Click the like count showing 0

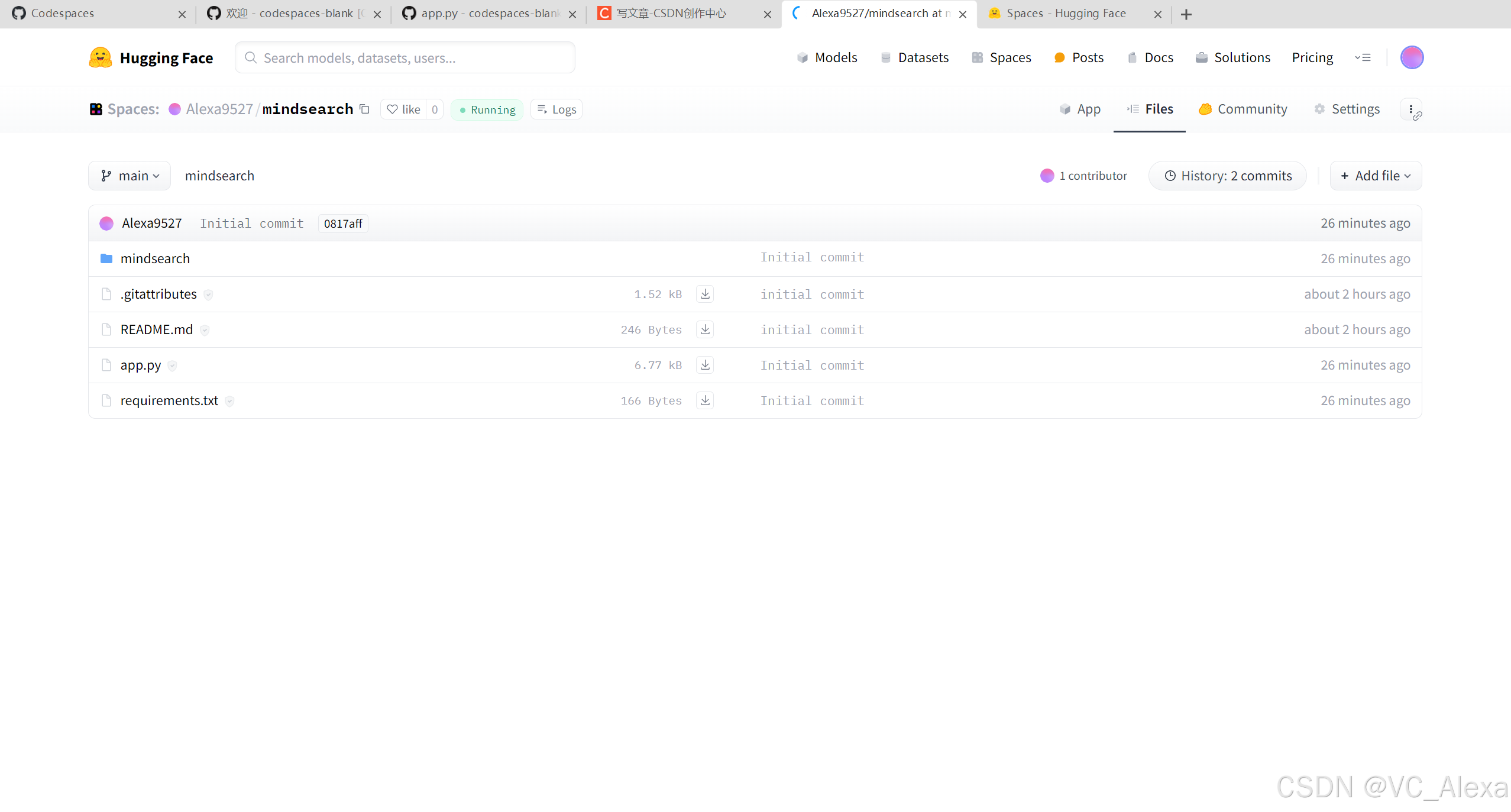point(435,109)
